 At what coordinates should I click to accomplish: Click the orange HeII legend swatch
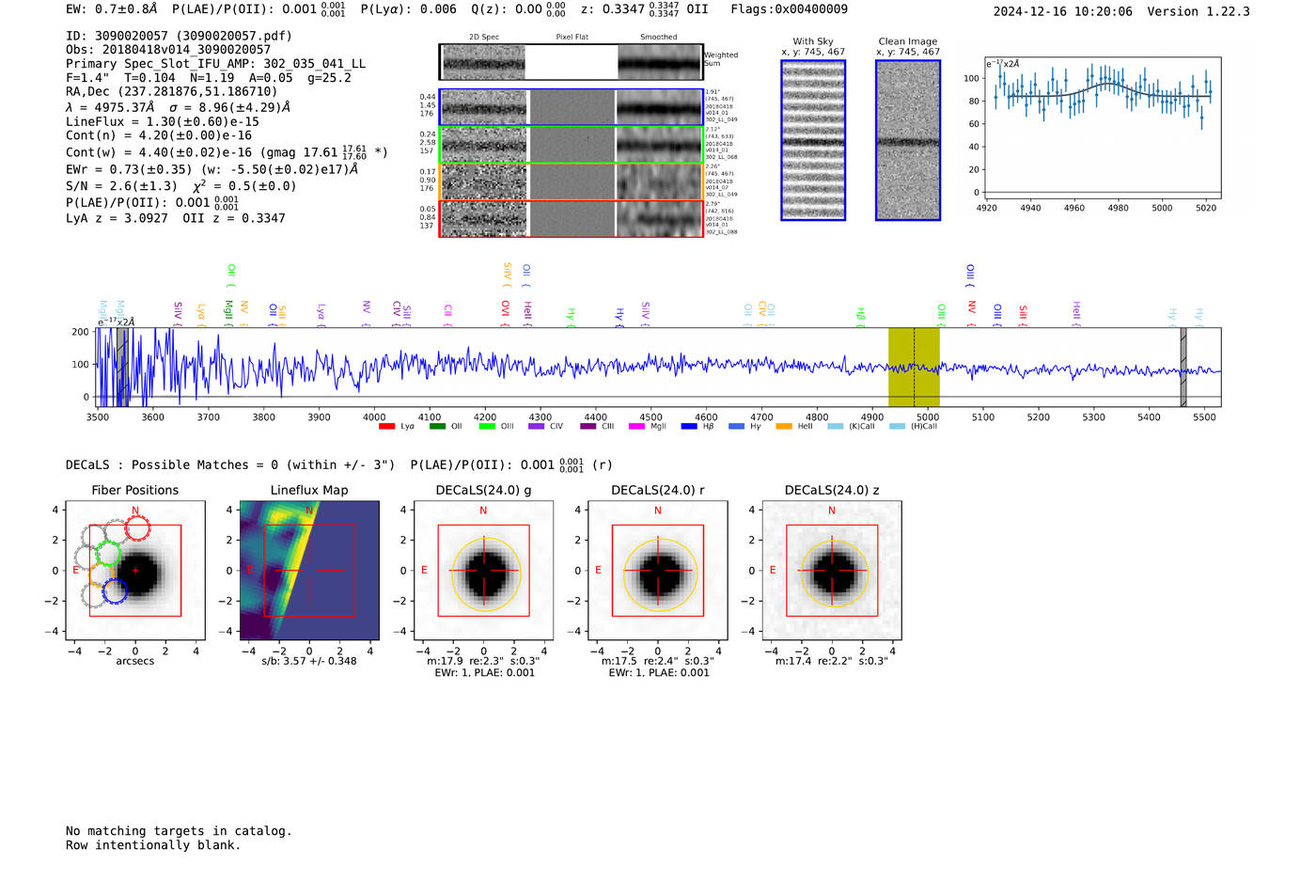(x=784, y=427)
